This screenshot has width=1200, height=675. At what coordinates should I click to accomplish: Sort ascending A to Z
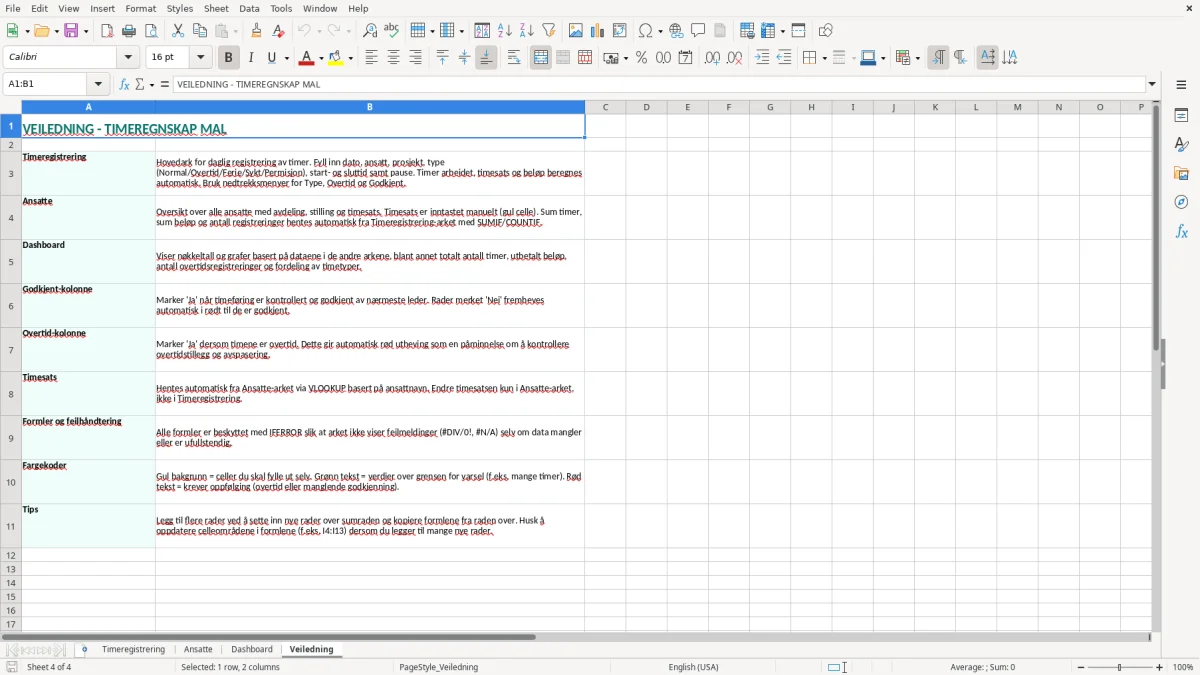tap(505, 31)
